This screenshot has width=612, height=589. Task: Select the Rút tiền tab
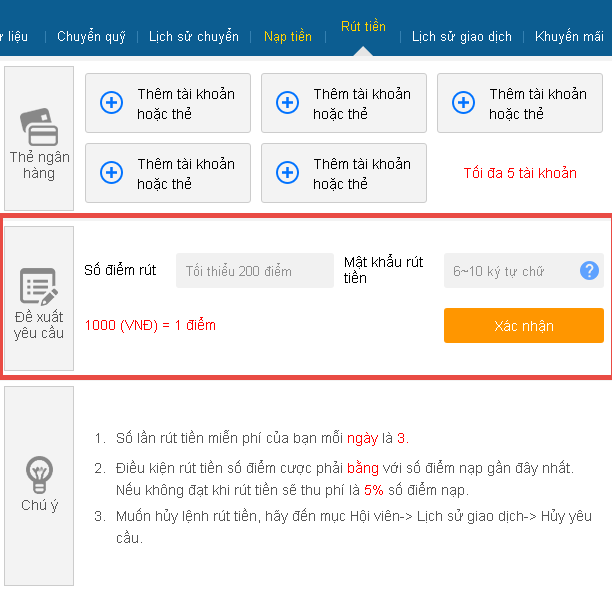(x=363, y=27)
